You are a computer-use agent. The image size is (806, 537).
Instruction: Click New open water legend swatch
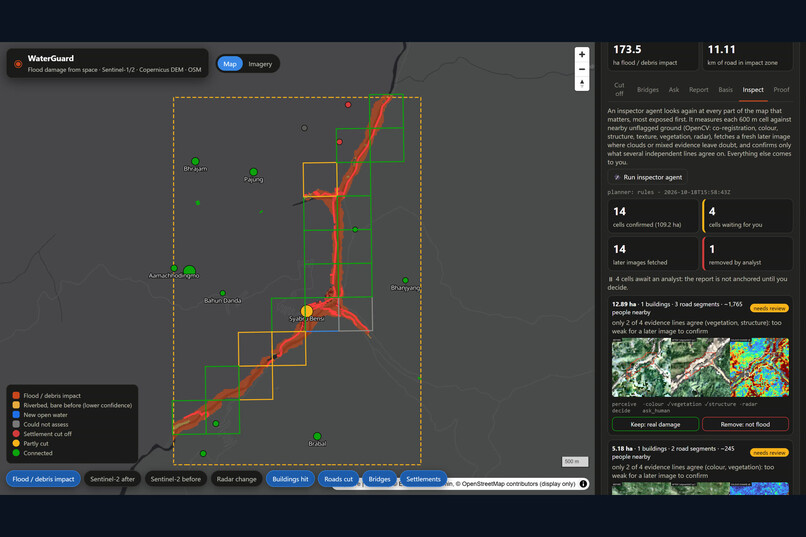16,415
